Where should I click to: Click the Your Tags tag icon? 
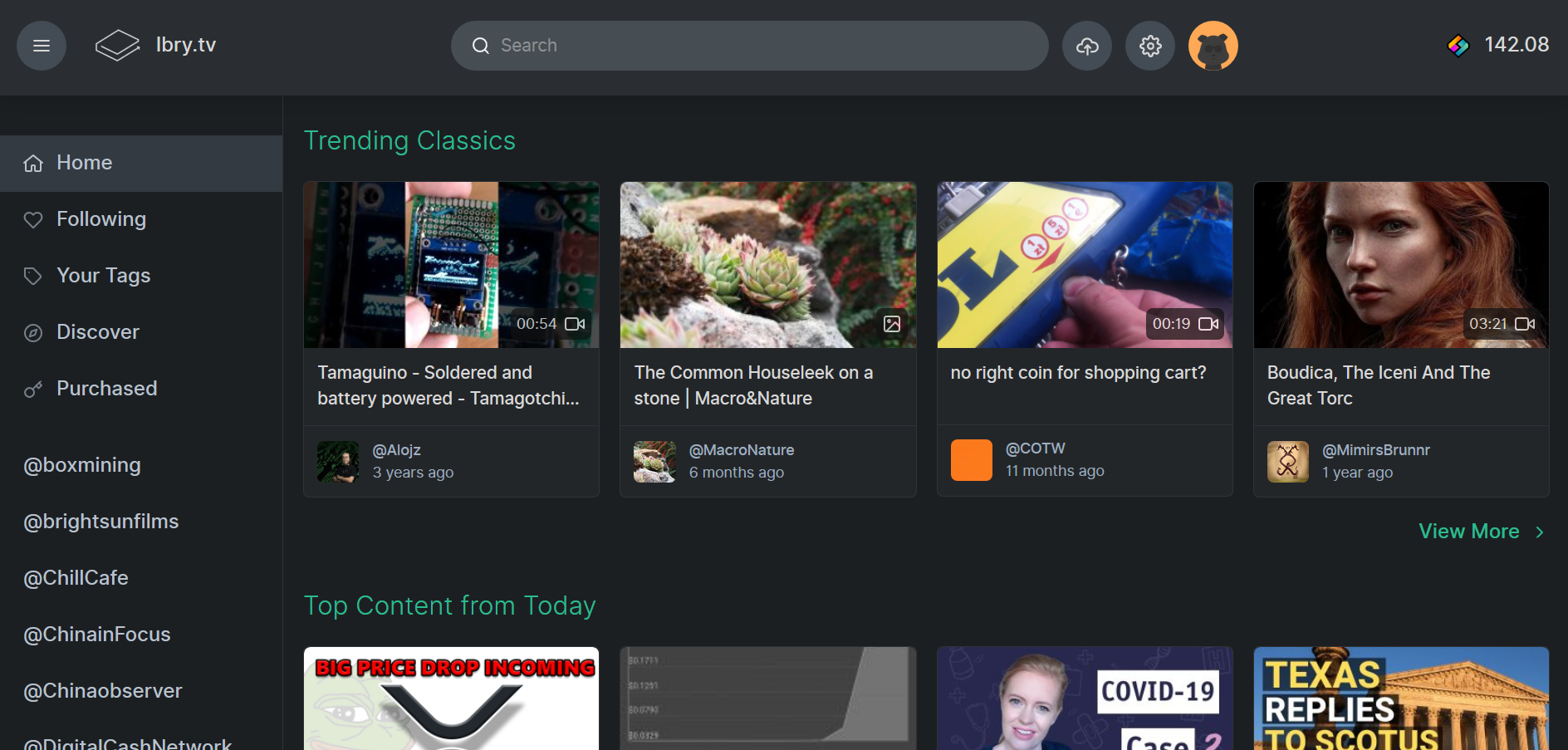33,276
